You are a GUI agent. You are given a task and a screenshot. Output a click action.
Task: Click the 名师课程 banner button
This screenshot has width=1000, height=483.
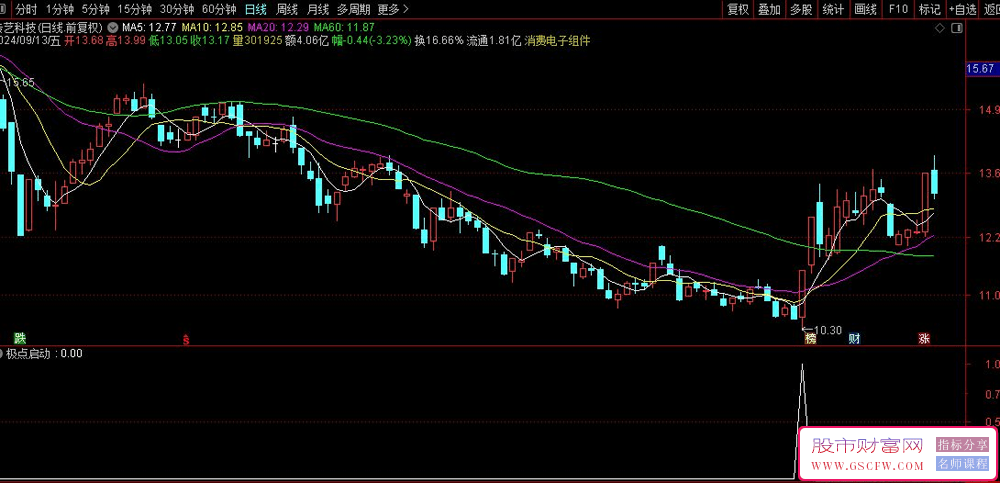pos(962,463)
